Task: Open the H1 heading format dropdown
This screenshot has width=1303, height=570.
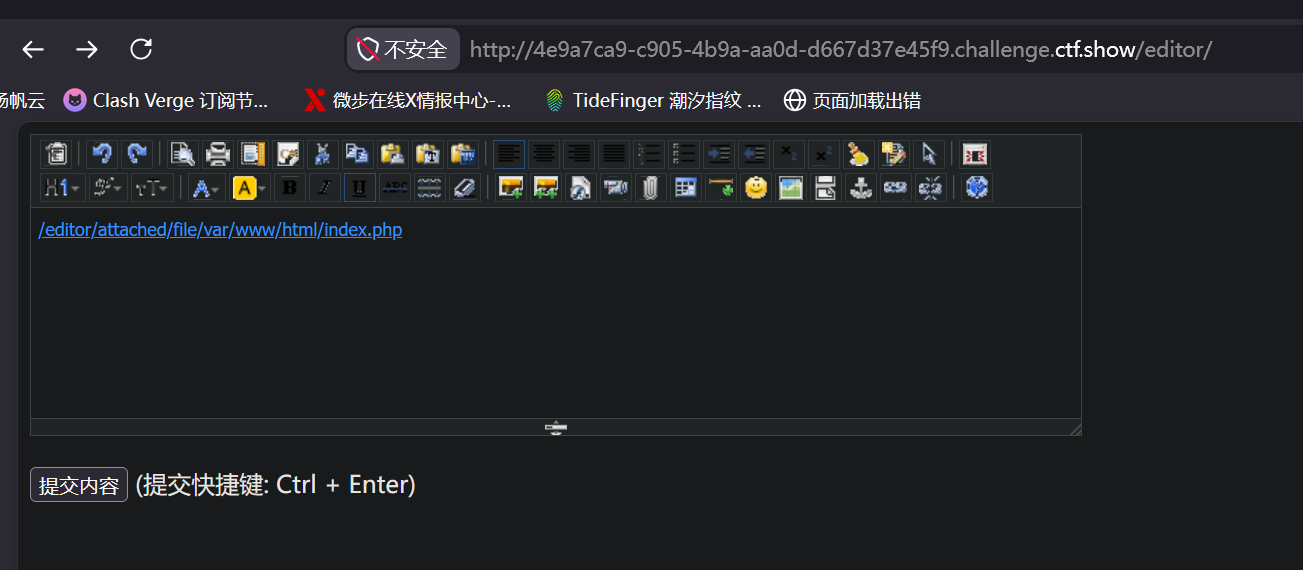Action: pos(62,188)
